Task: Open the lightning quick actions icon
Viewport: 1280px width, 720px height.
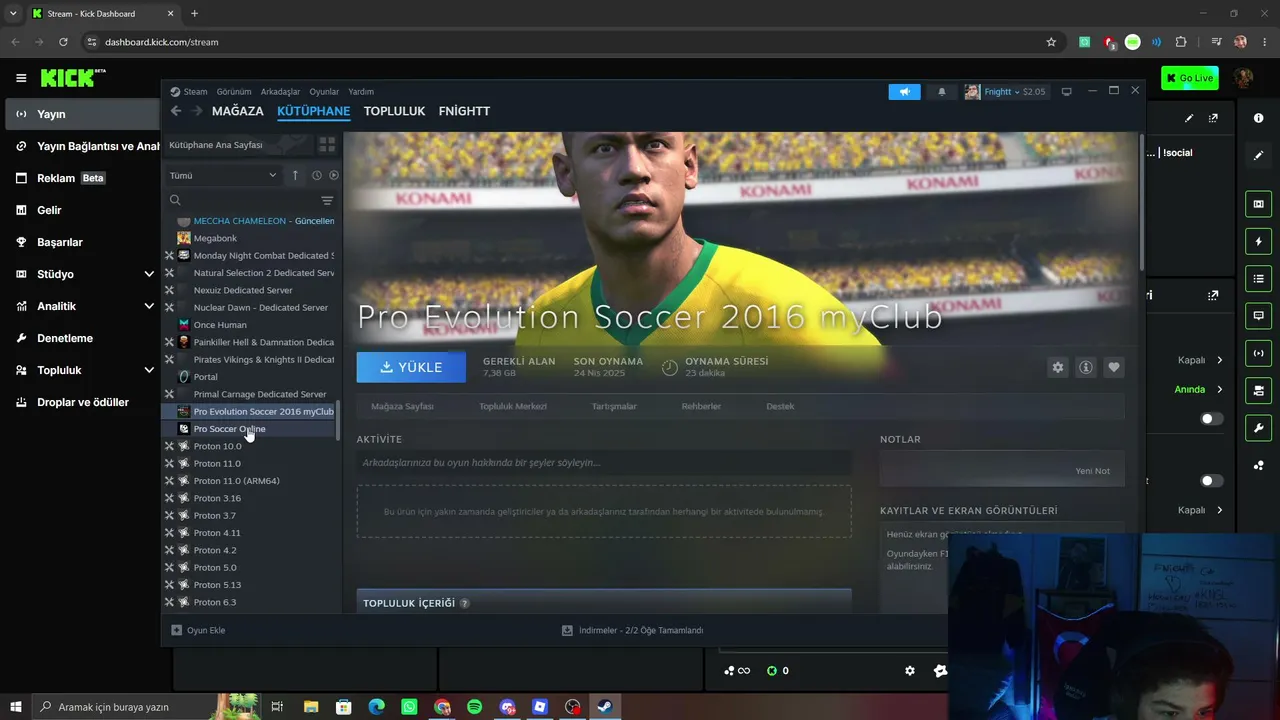Action: coord(1258,241)
